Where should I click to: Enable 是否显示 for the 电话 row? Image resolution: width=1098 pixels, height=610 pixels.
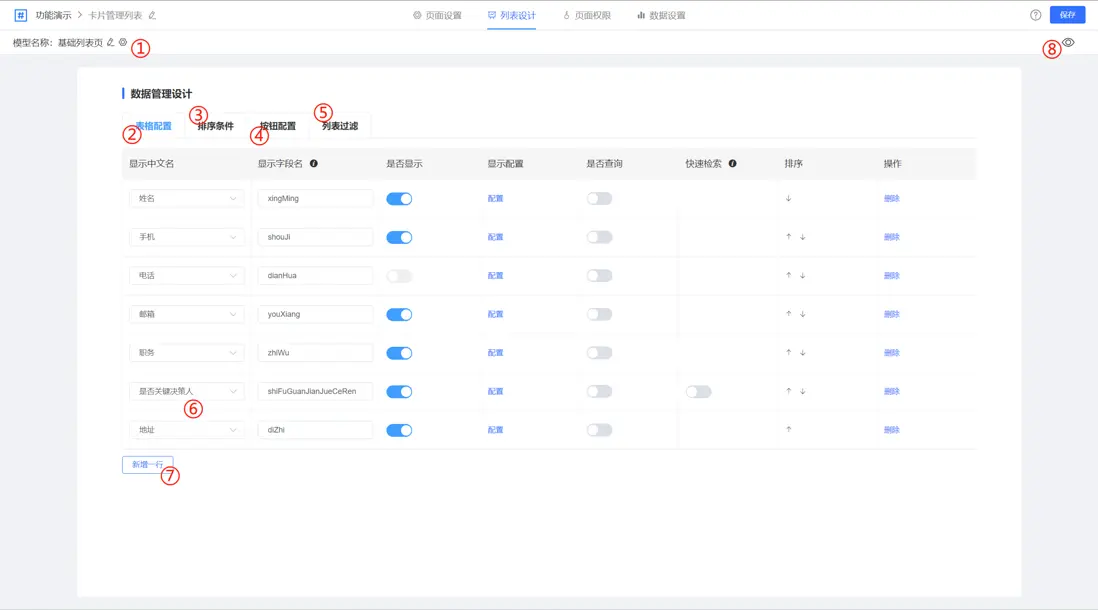point(399,276)
